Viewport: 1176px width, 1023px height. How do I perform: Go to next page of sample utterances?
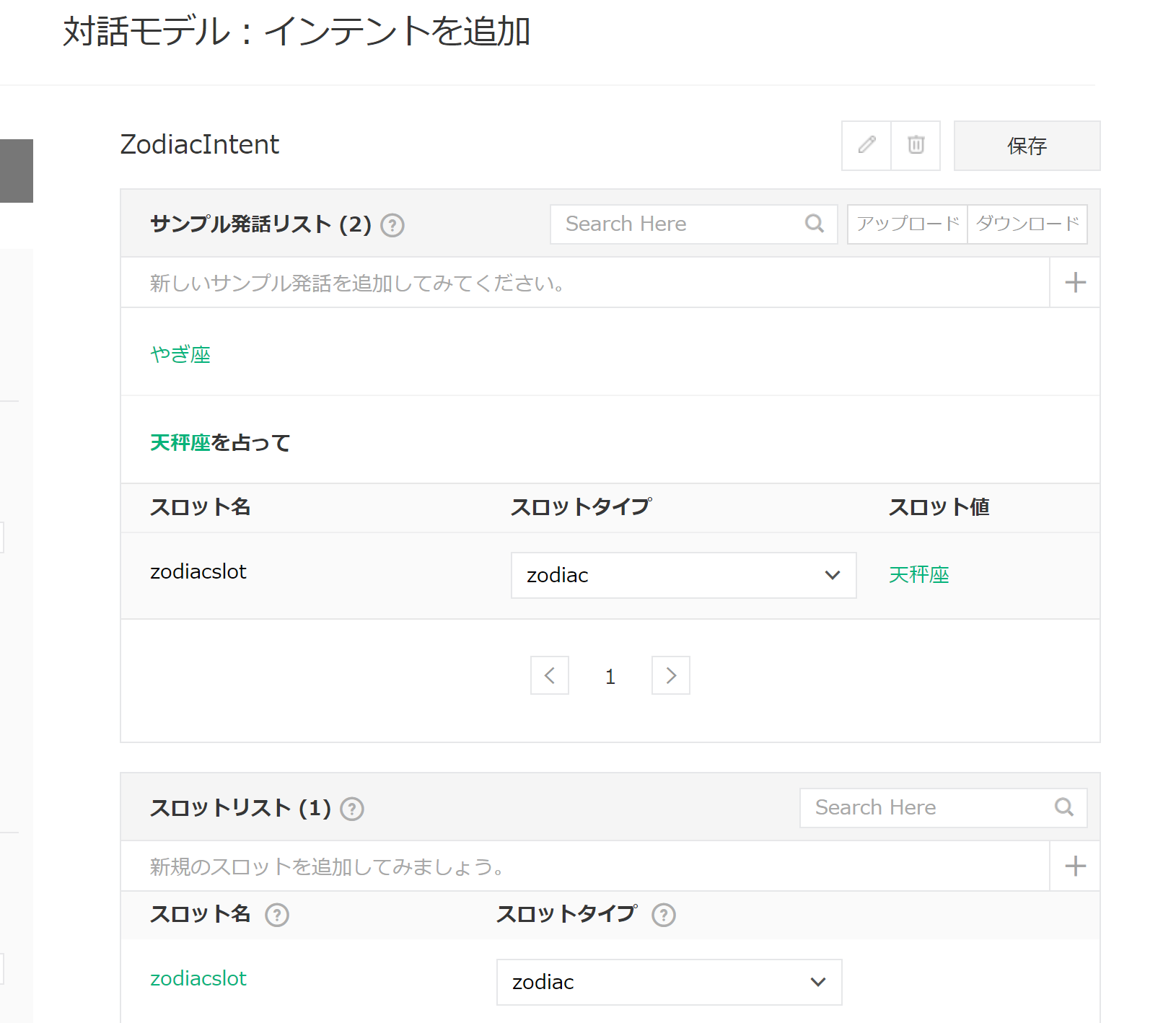tap(671, 675)
